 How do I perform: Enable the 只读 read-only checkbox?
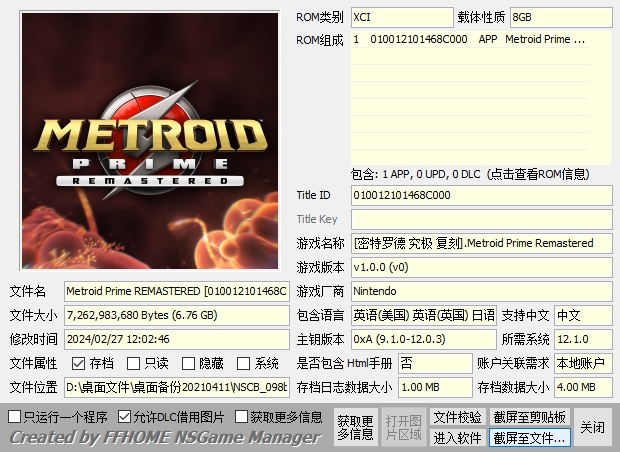134,363
